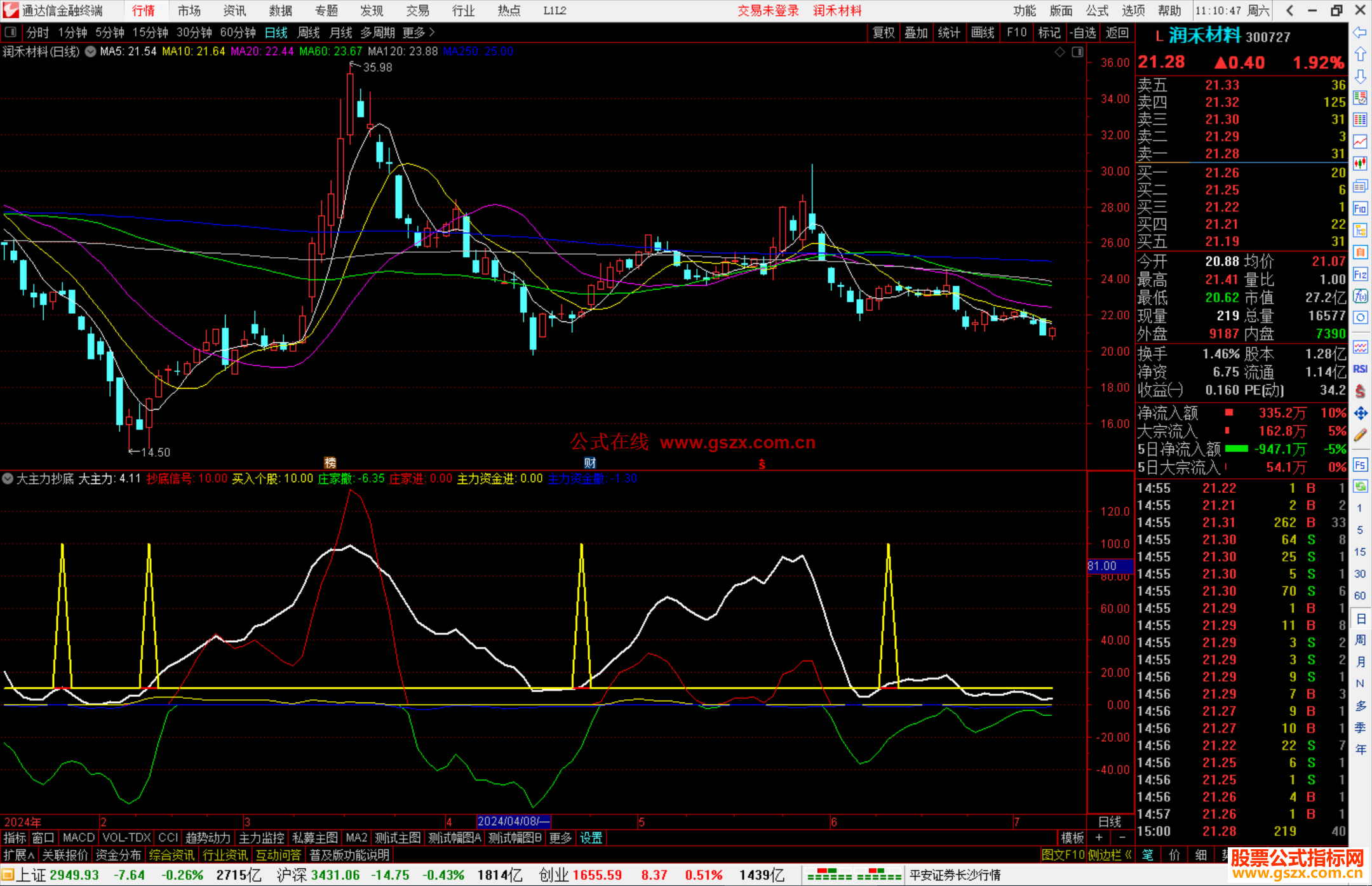Switch to the 周线 period tab
This screenshot has height=886, width=1372.
(x=309, y=32)
